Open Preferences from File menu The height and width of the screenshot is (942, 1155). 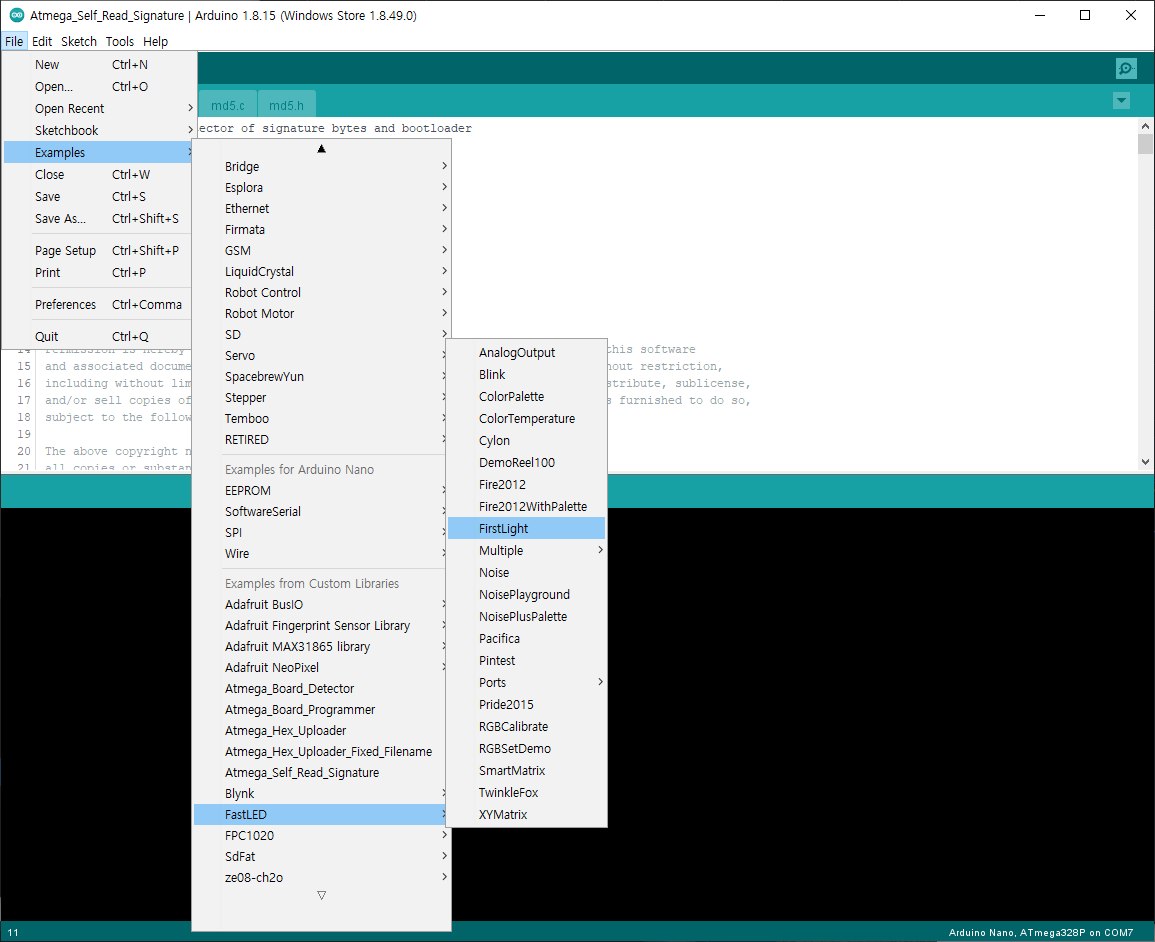pyautogui.click(x=99, y=305)
